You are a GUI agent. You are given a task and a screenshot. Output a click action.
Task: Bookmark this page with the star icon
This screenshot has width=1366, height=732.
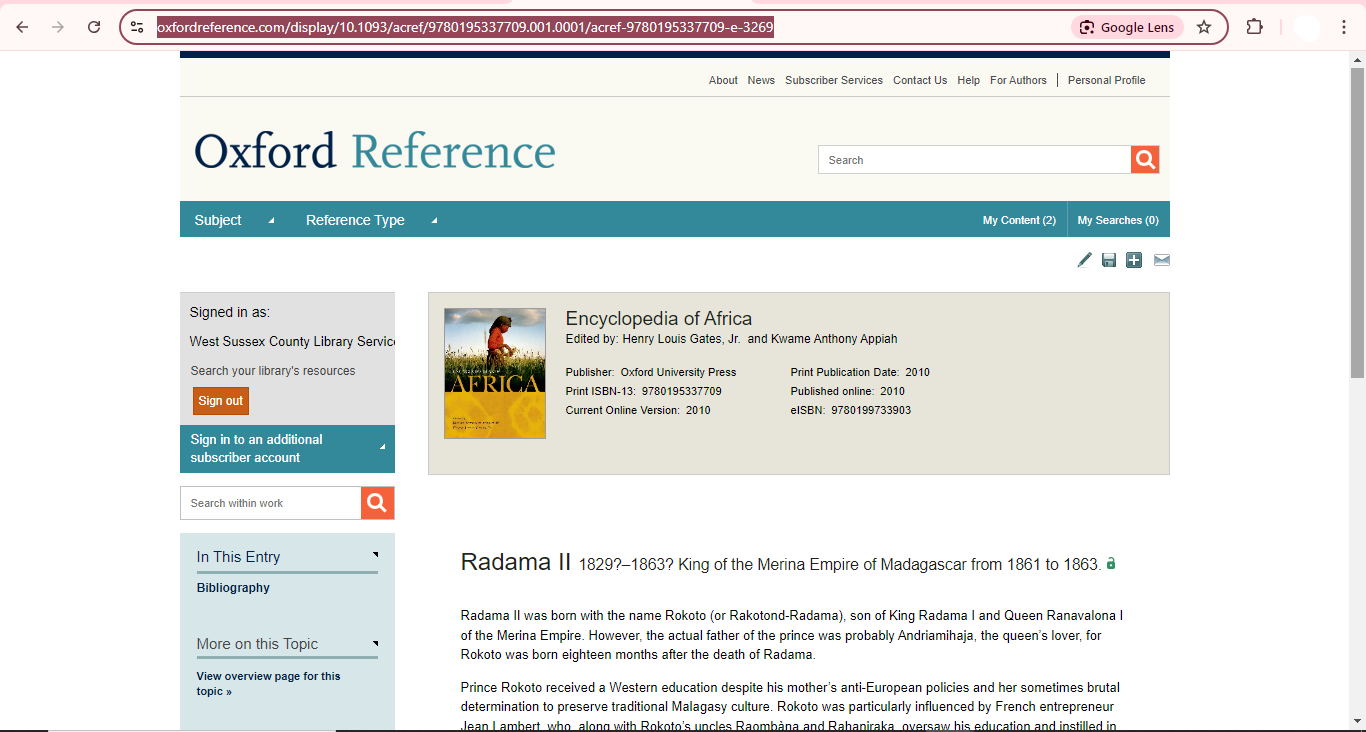click(x=1204, y=27)
